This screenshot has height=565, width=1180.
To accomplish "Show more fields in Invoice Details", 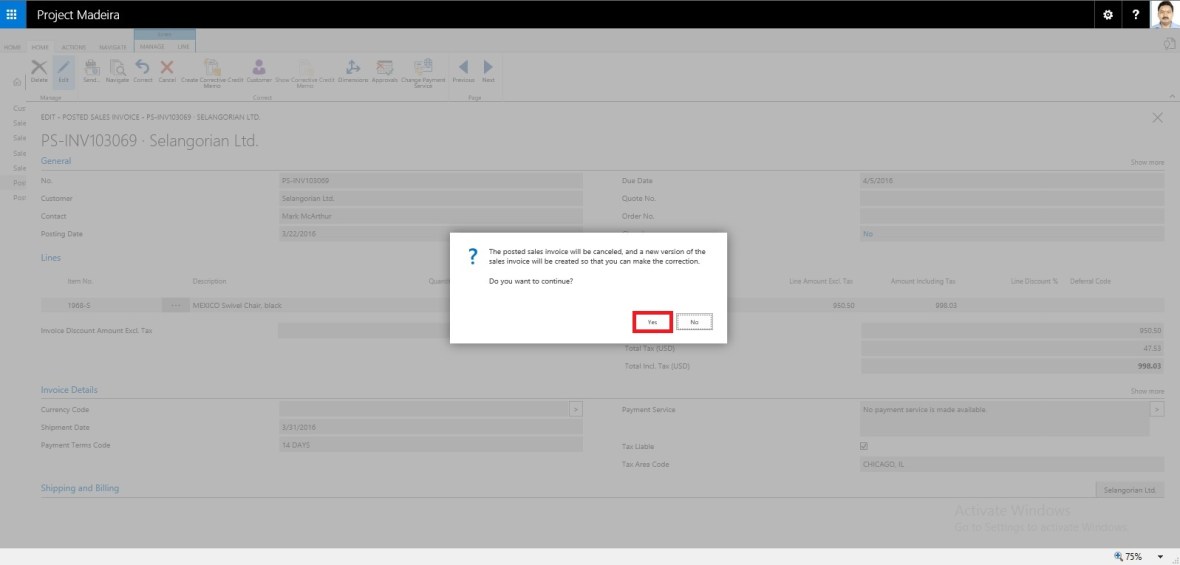I will [x=1147, y=391].
